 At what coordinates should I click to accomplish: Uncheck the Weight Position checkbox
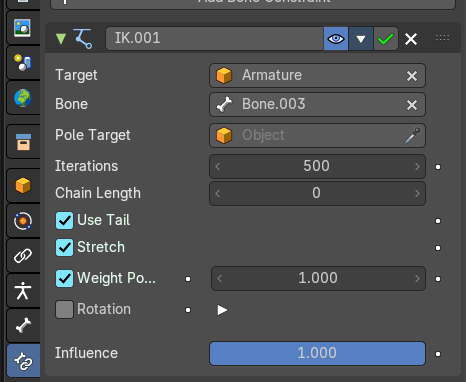pos(64,278)
